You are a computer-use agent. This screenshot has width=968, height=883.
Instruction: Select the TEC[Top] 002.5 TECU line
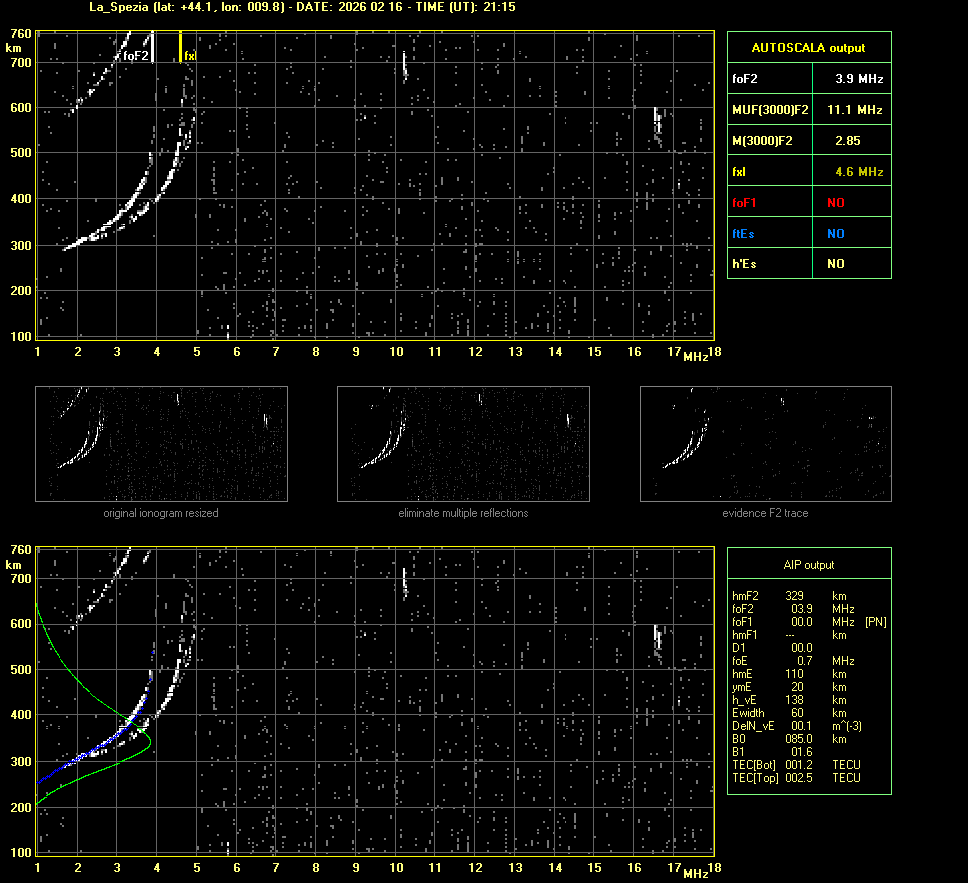(x=796, y=778)
